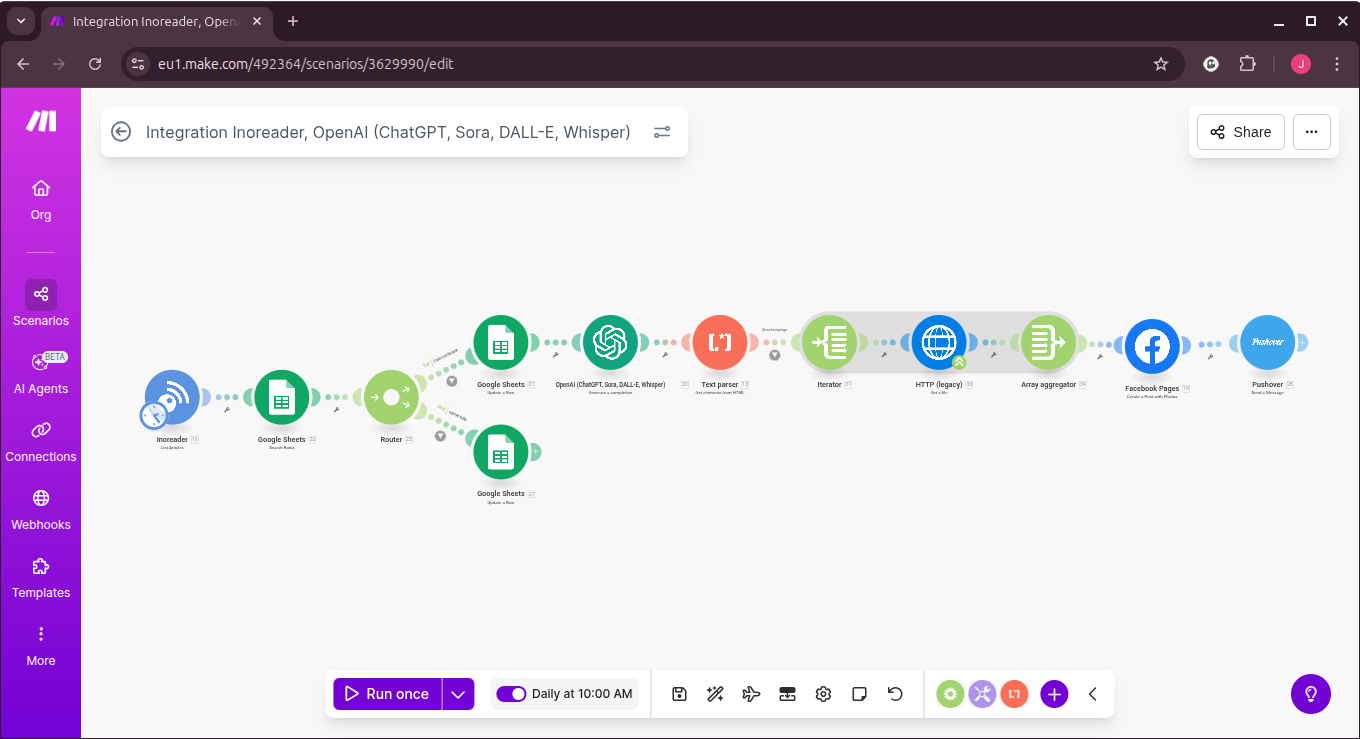Click the OpenAI ChatGPT module
The width and height of the screenshot is (1360, 739).
click(611, 341)
